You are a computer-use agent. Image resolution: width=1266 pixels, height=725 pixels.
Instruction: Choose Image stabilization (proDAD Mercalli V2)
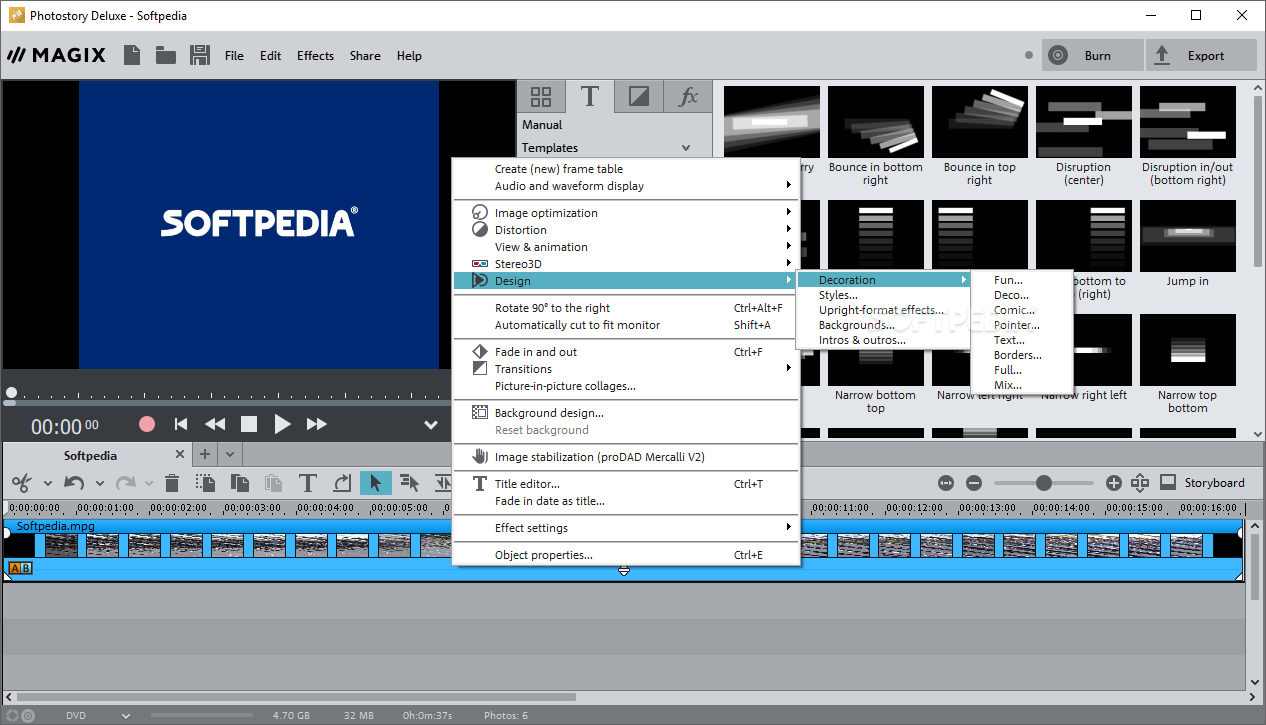[x=625, y=457]
